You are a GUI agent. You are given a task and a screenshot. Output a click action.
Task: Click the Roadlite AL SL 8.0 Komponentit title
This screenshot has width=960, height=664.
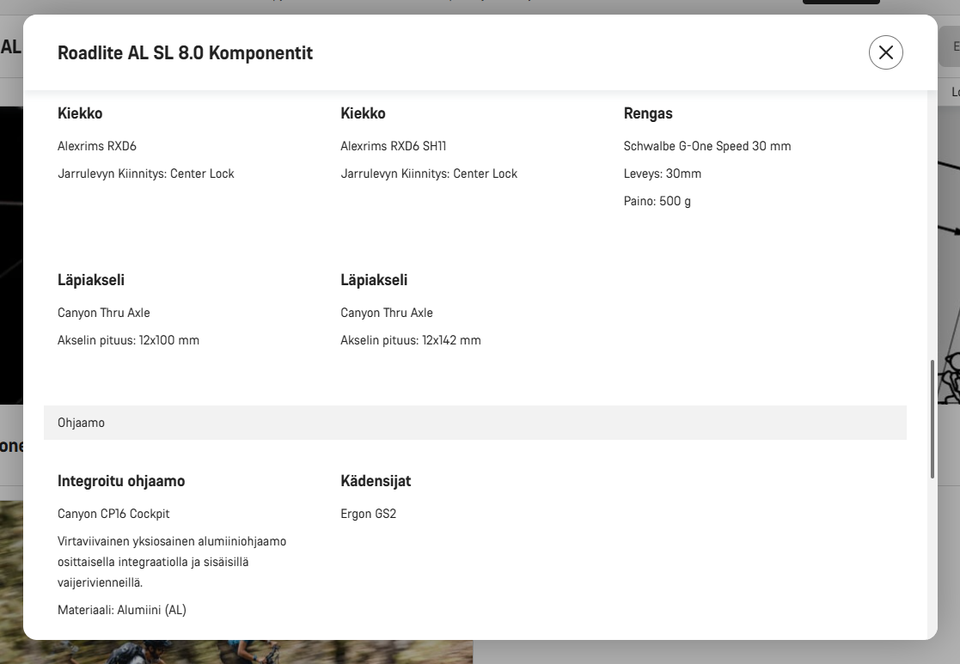coord(185,53)
